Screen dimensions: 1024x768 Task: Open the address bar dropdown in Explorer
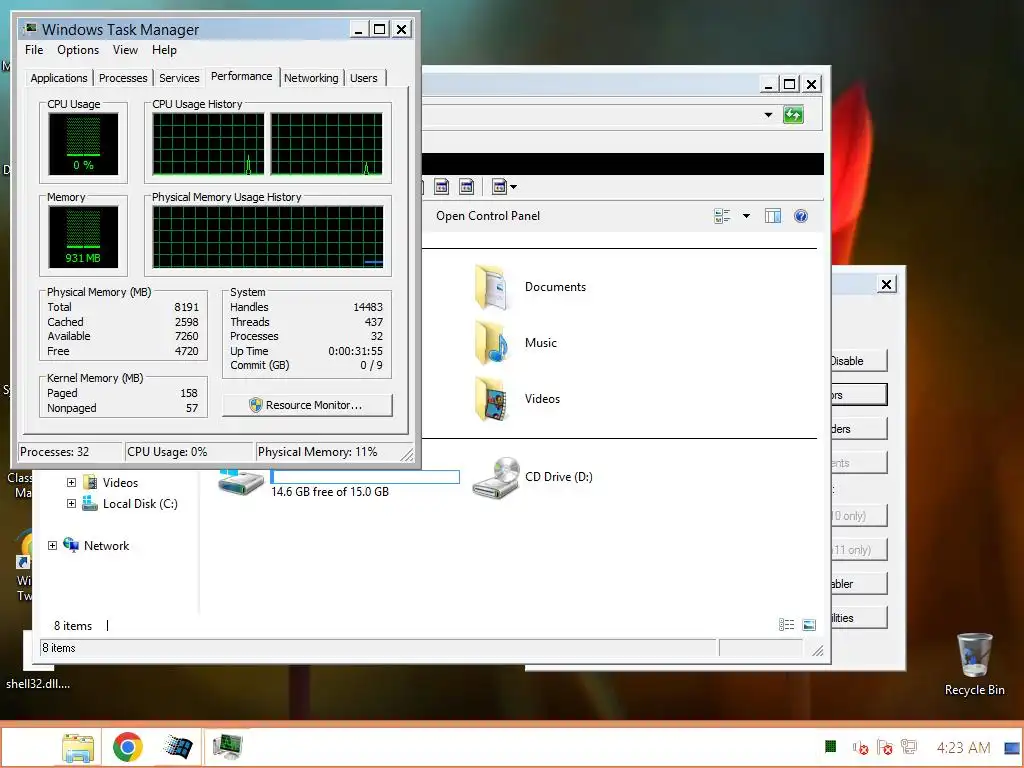pyautogui.click(x=768, y=115)
